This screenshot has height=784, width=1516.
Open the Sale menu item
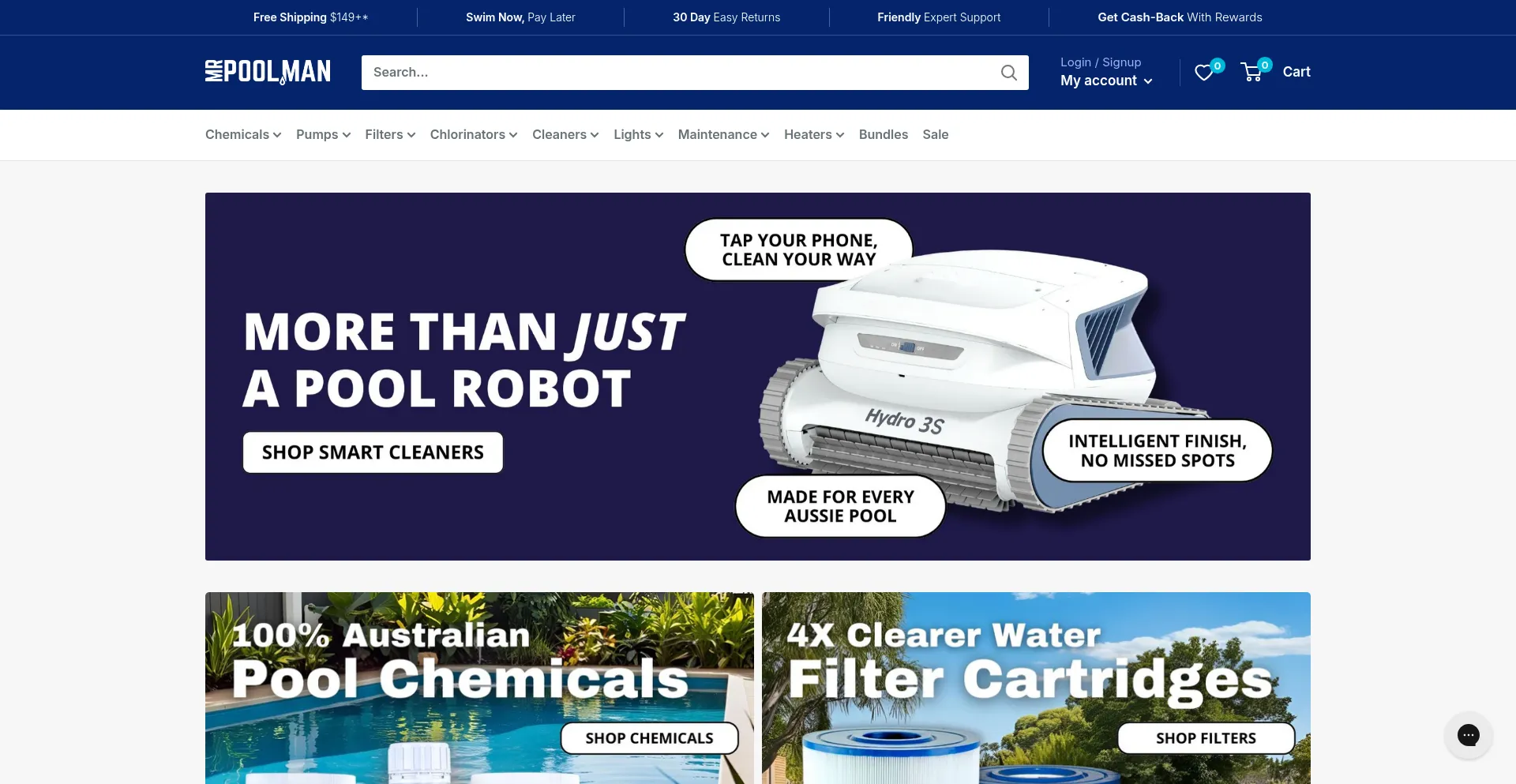[936, 135]
